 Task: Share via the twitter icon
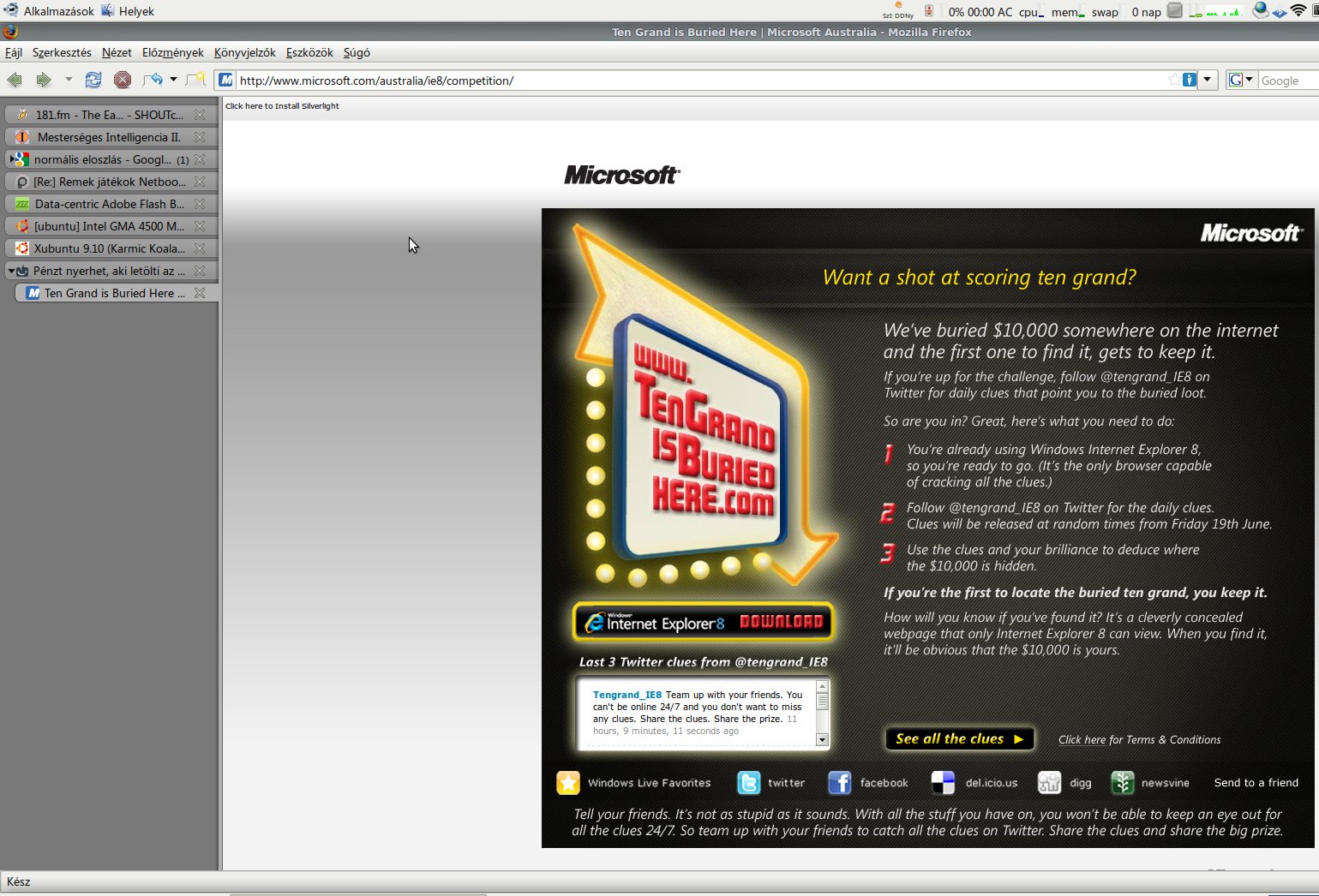pyautogui.click(x=749, y=782)
